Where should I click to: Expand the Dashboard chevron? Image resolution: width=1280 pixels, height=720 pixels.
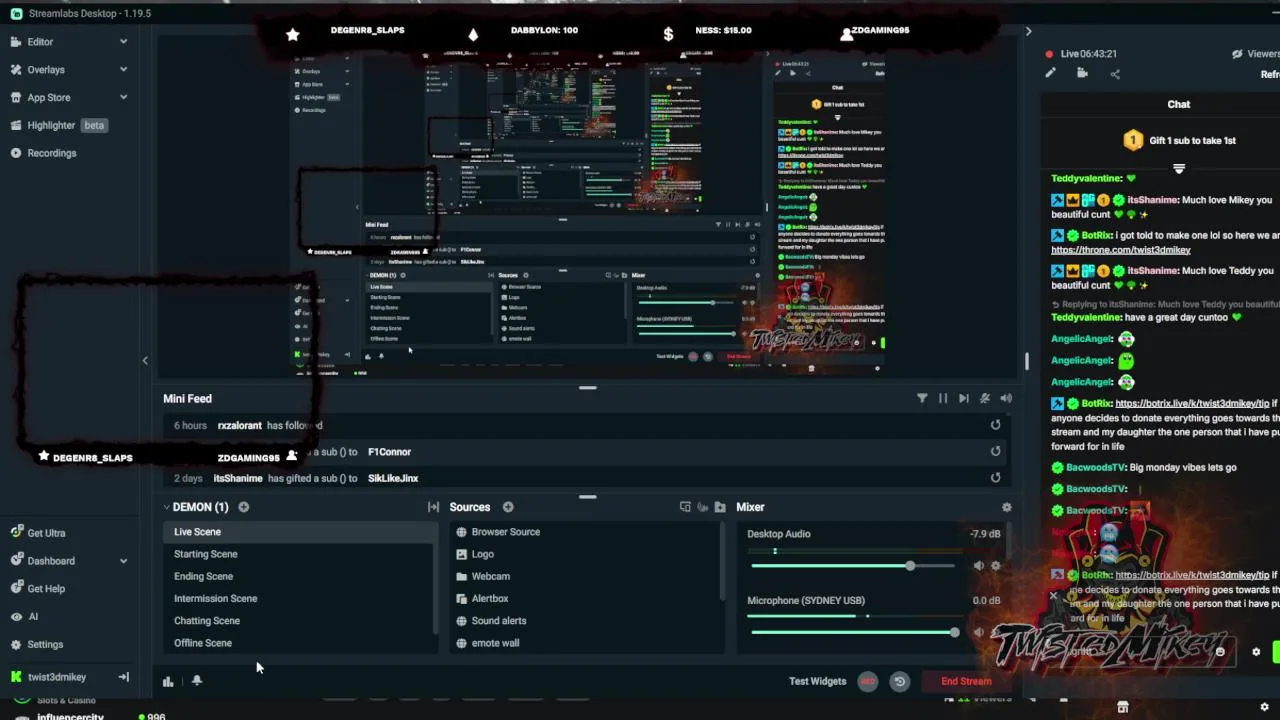[x=123, y=561]
